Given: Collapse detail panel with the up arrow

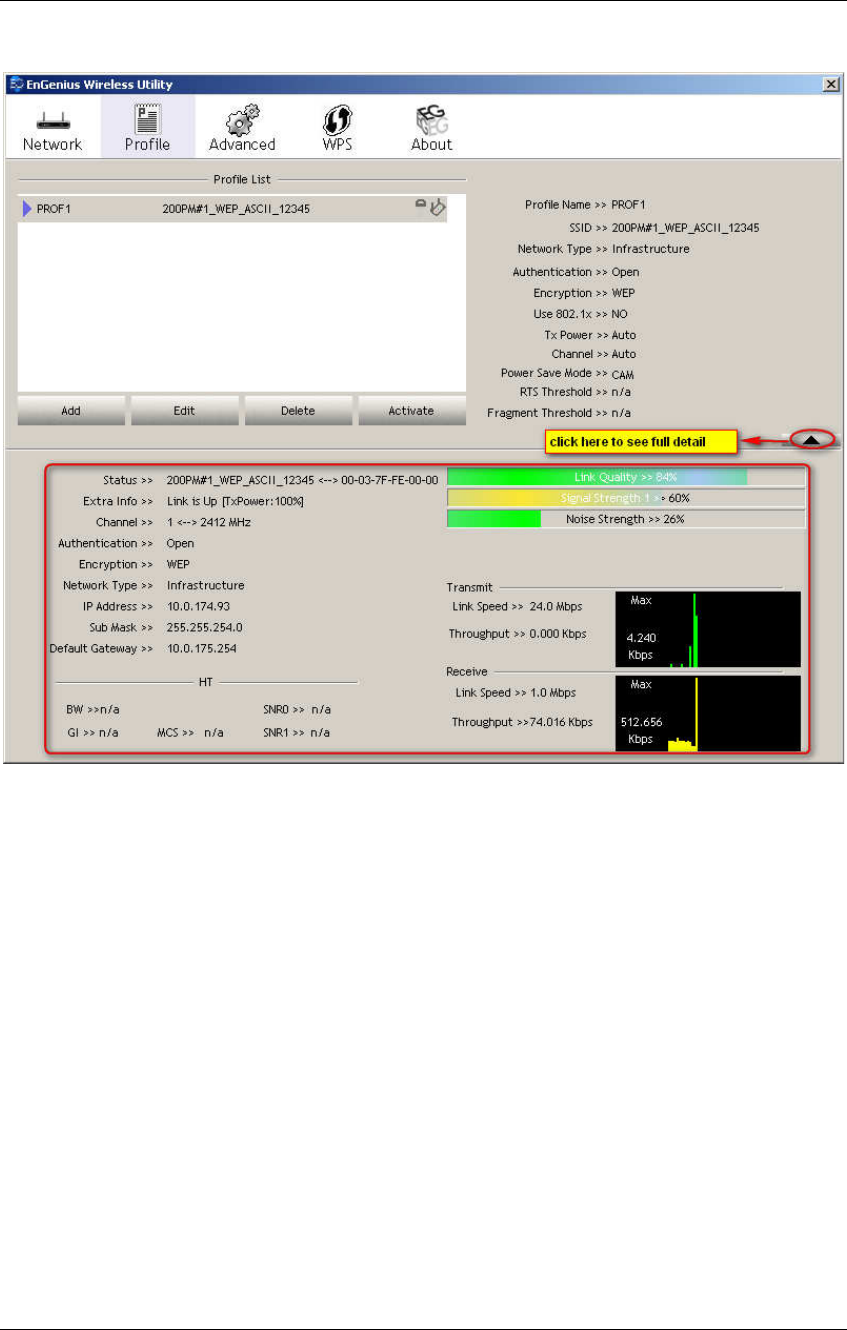Looking at the screenshot, I should pyautogui.click(x=812, y=439).
